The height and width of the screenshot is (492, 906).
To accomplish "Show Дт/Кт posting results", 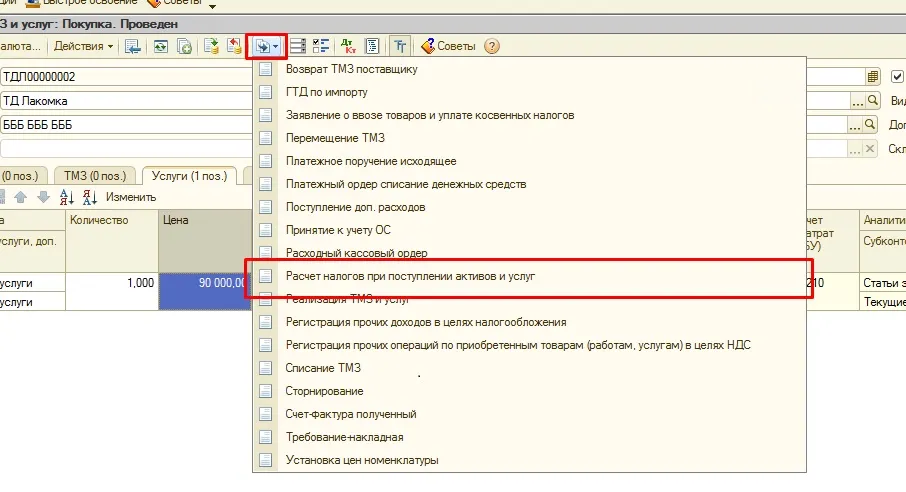I will (348, 46).
